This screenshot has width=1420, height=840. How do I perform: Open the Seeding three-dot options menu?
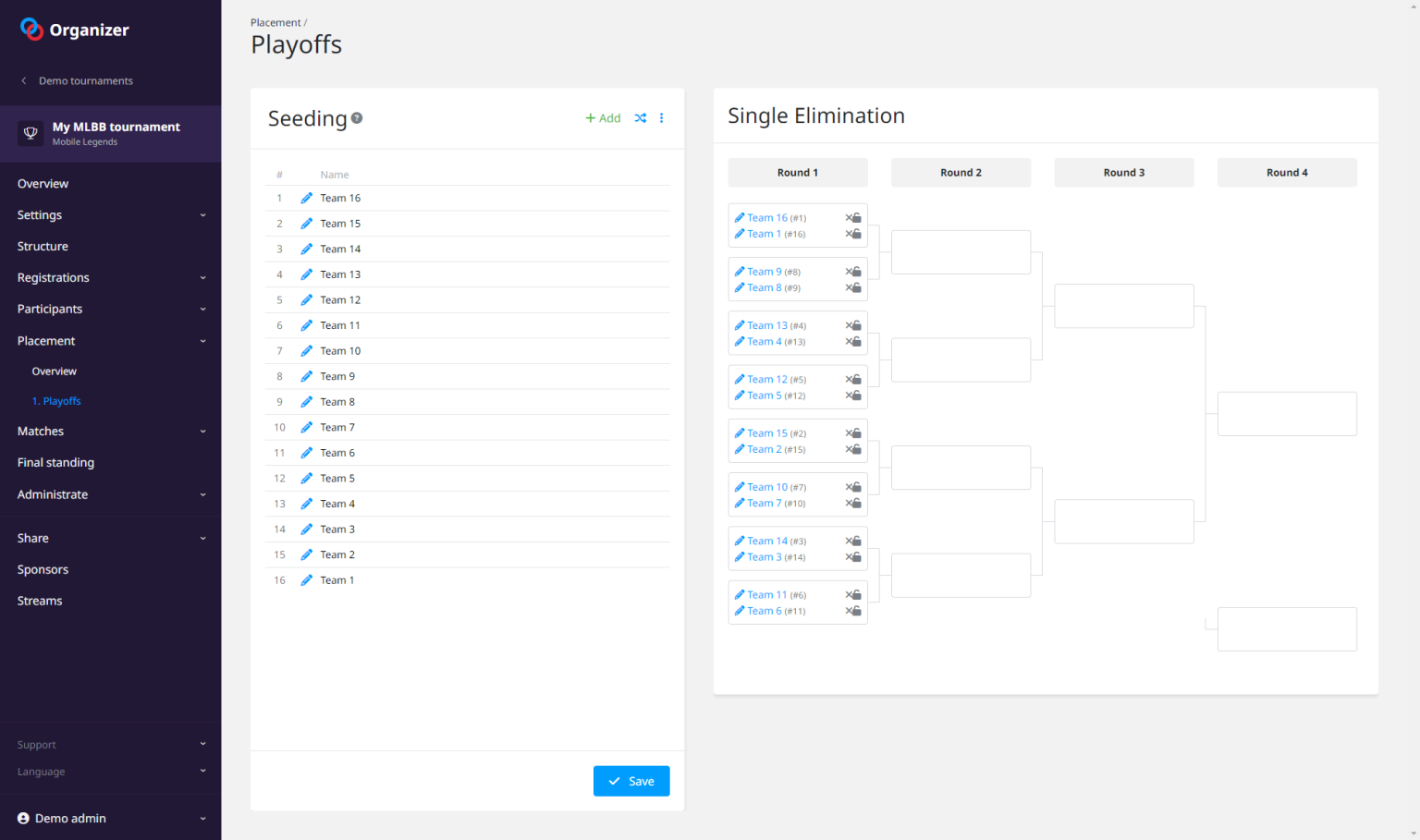tap(661, 118)
